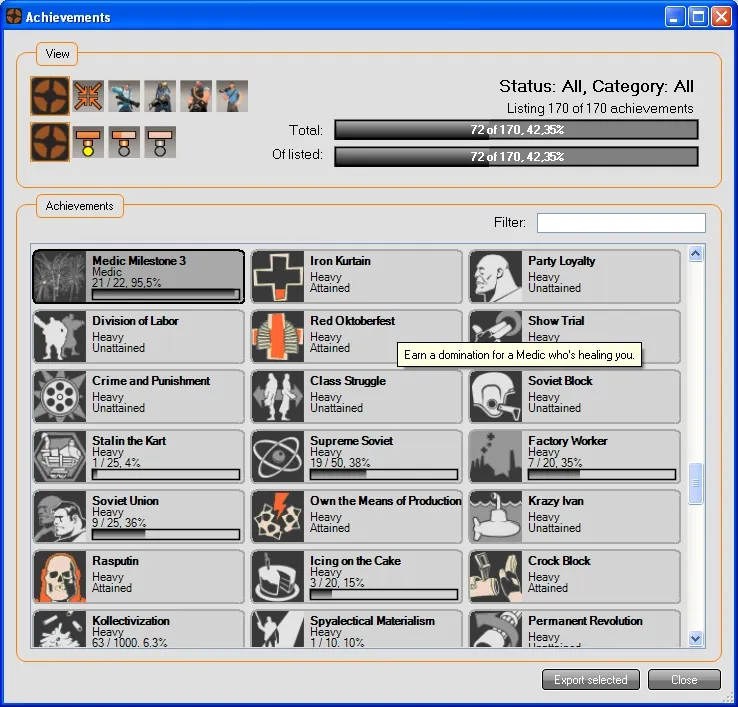The image size is (738, 707).
Task: Filter by the Pyro class icon
Action: pos(160,96)
